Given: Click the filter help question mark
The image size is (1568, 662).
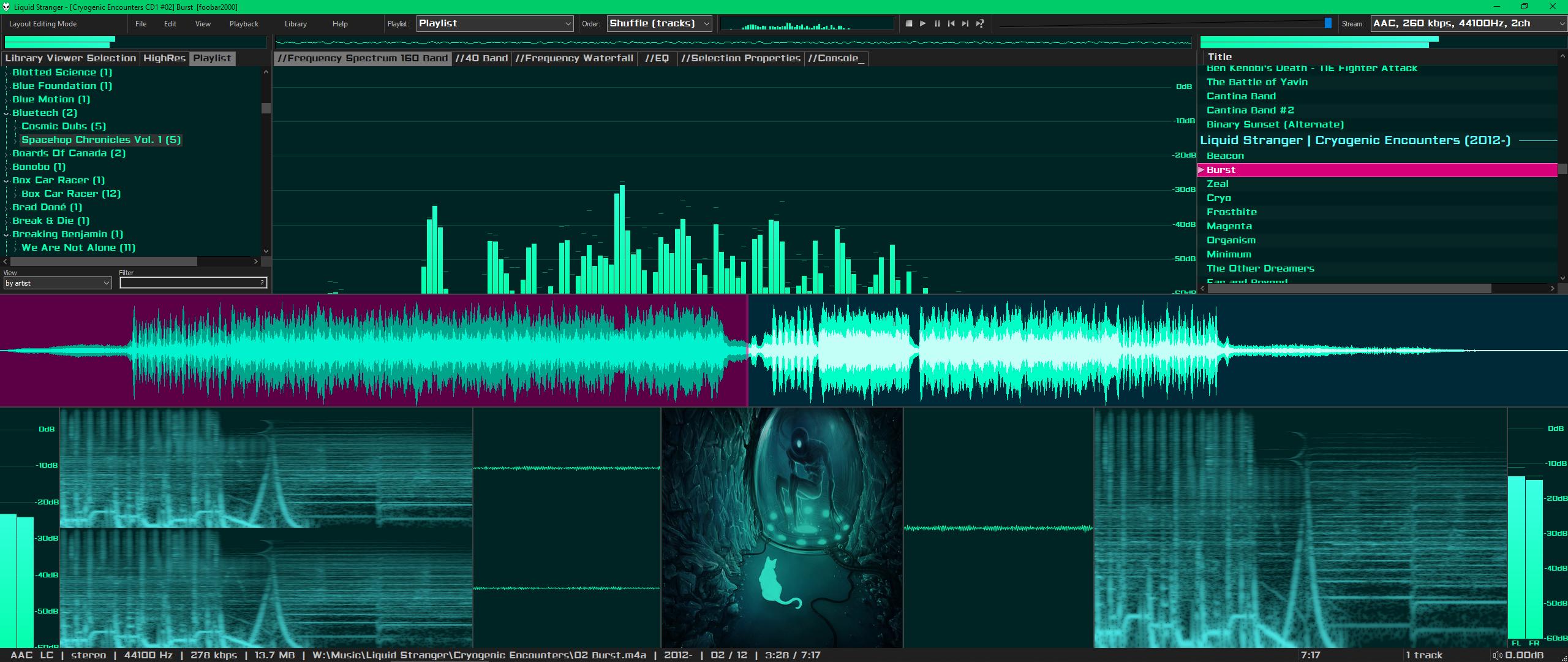Looking at the screenshot, I should (262, 283).
